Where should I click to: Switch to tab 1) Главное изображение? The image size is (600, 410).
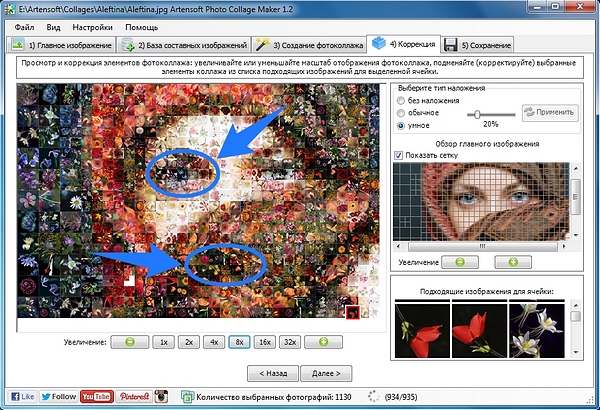(61, 45)
